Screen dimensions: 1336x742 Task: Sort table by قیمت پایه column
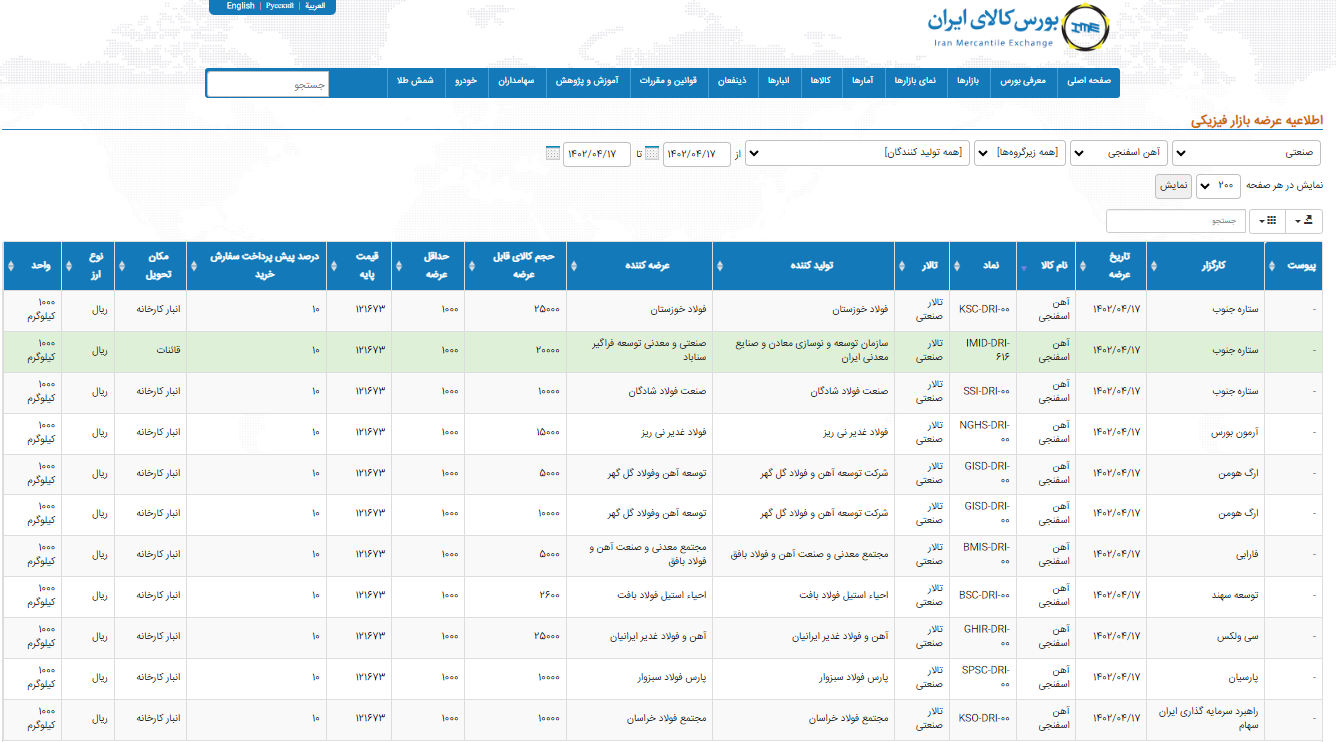click(360, 266)
